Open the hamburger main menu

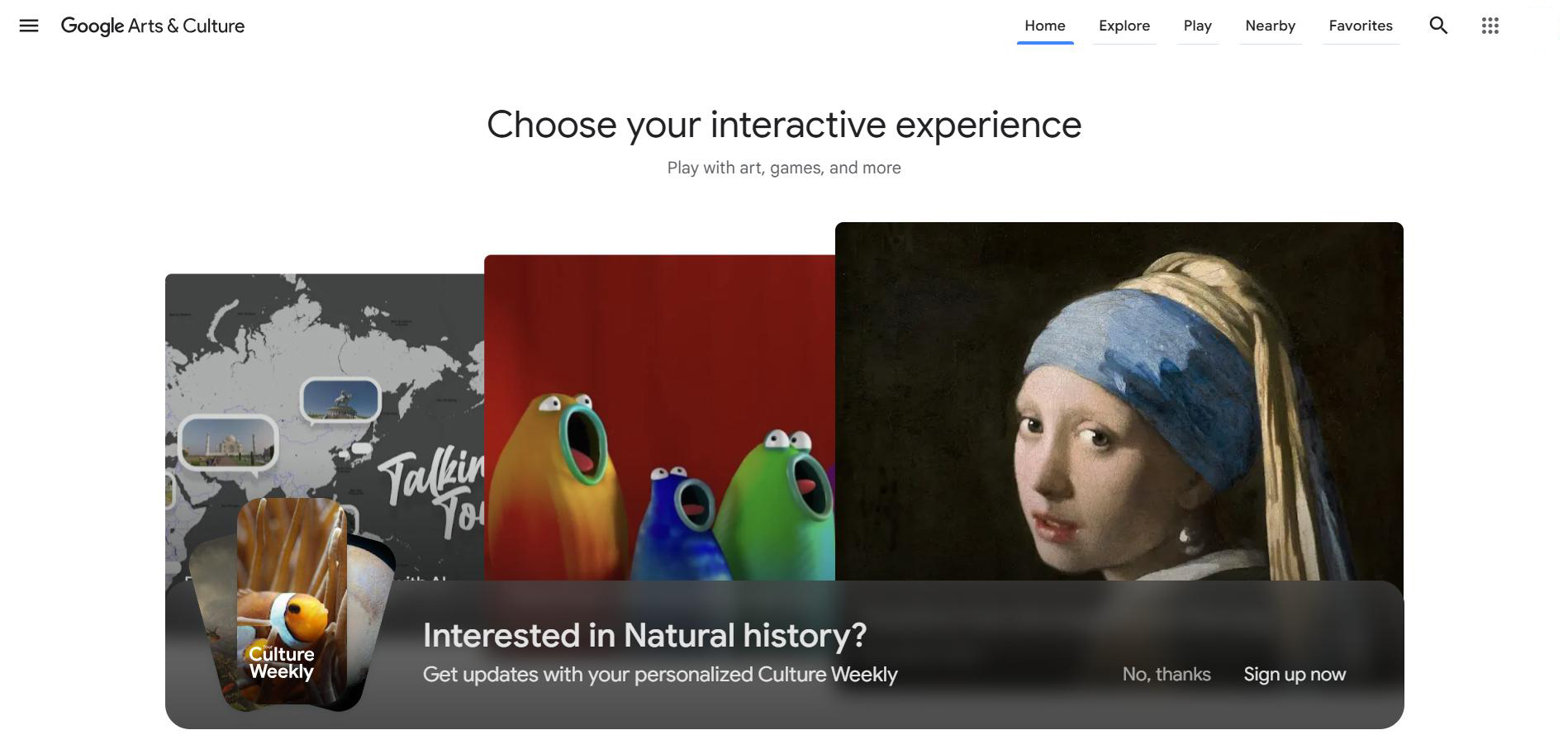coord(29,26)
